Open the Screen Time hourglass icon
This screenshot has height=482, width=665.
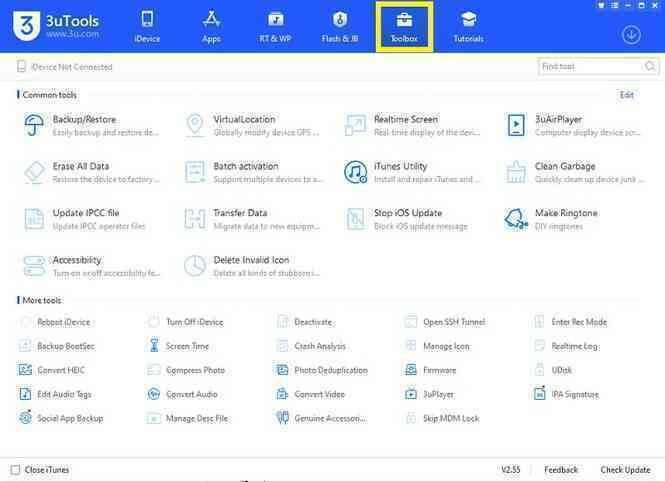pos(154,346)
